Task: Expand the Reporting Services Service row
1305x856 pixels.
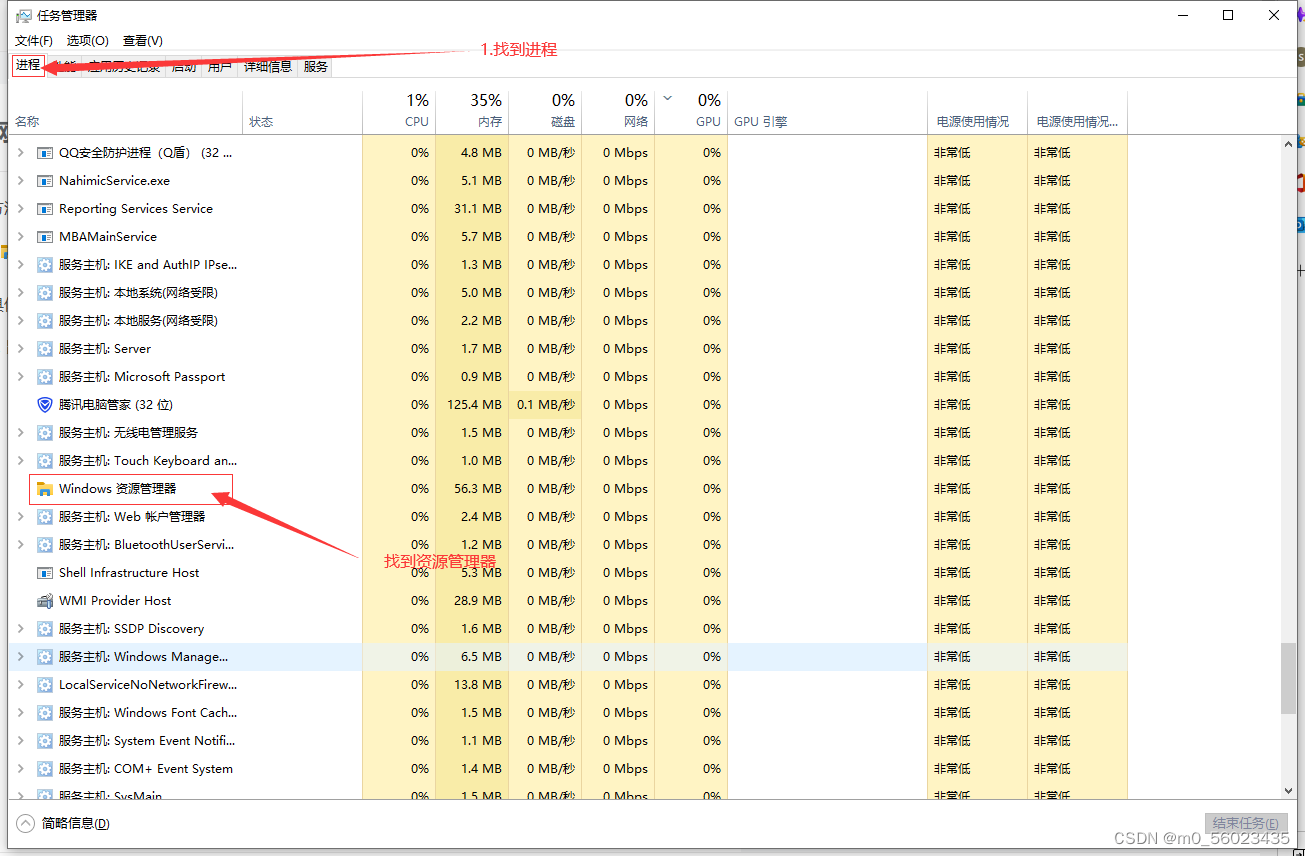Action: 21,209
